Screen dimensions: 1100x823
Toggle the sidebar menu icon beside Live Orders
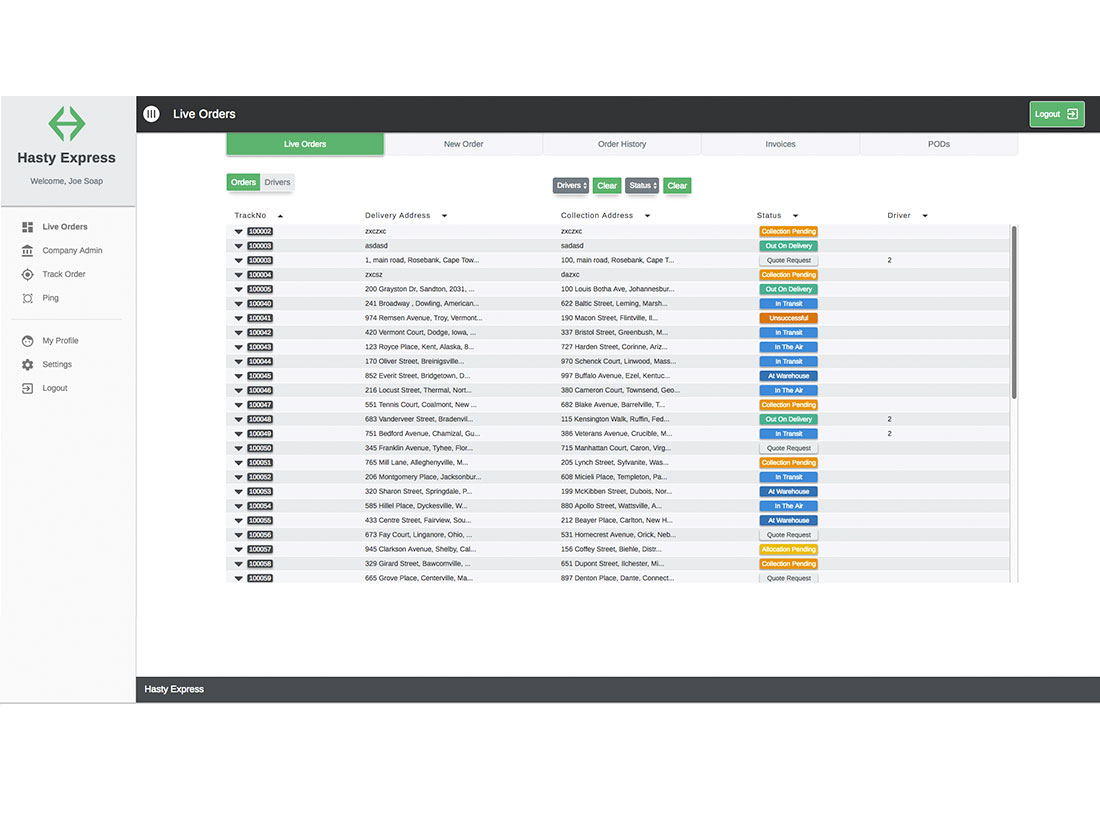(152, 114)
